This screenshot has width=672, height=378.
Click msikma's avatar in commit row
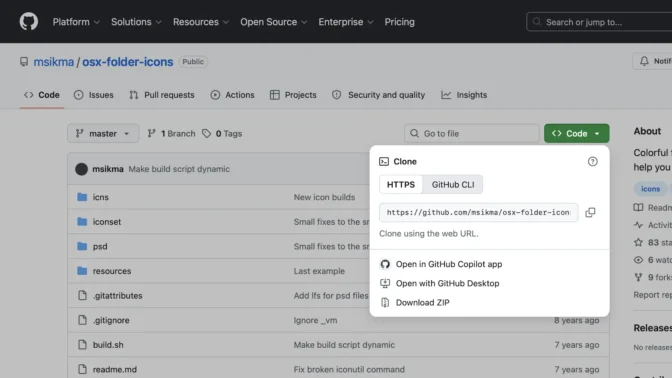81,169
